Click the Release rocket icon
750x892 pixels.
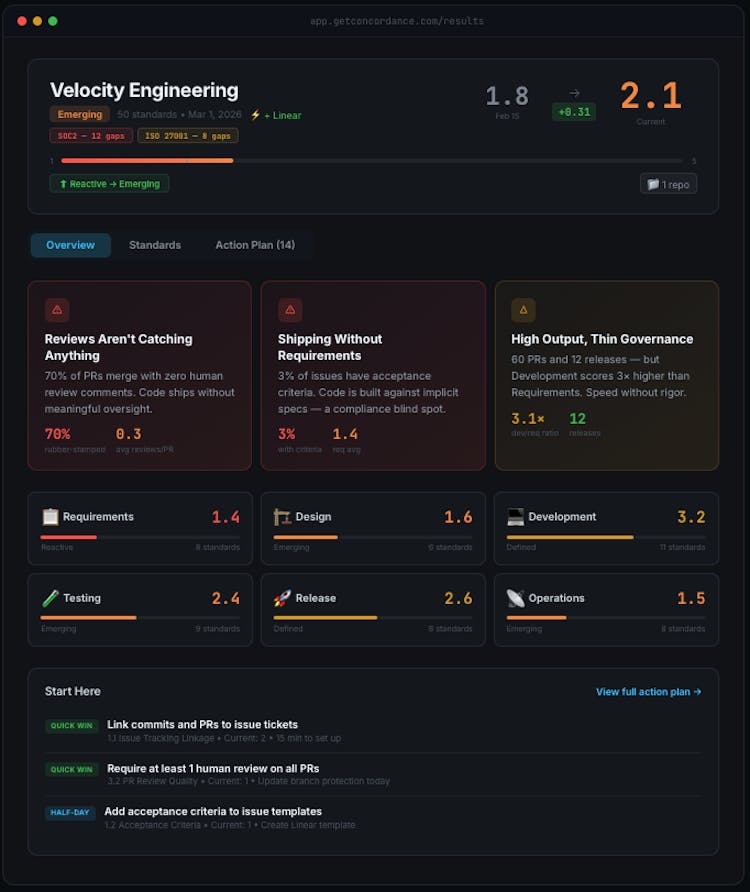(282, 598)
